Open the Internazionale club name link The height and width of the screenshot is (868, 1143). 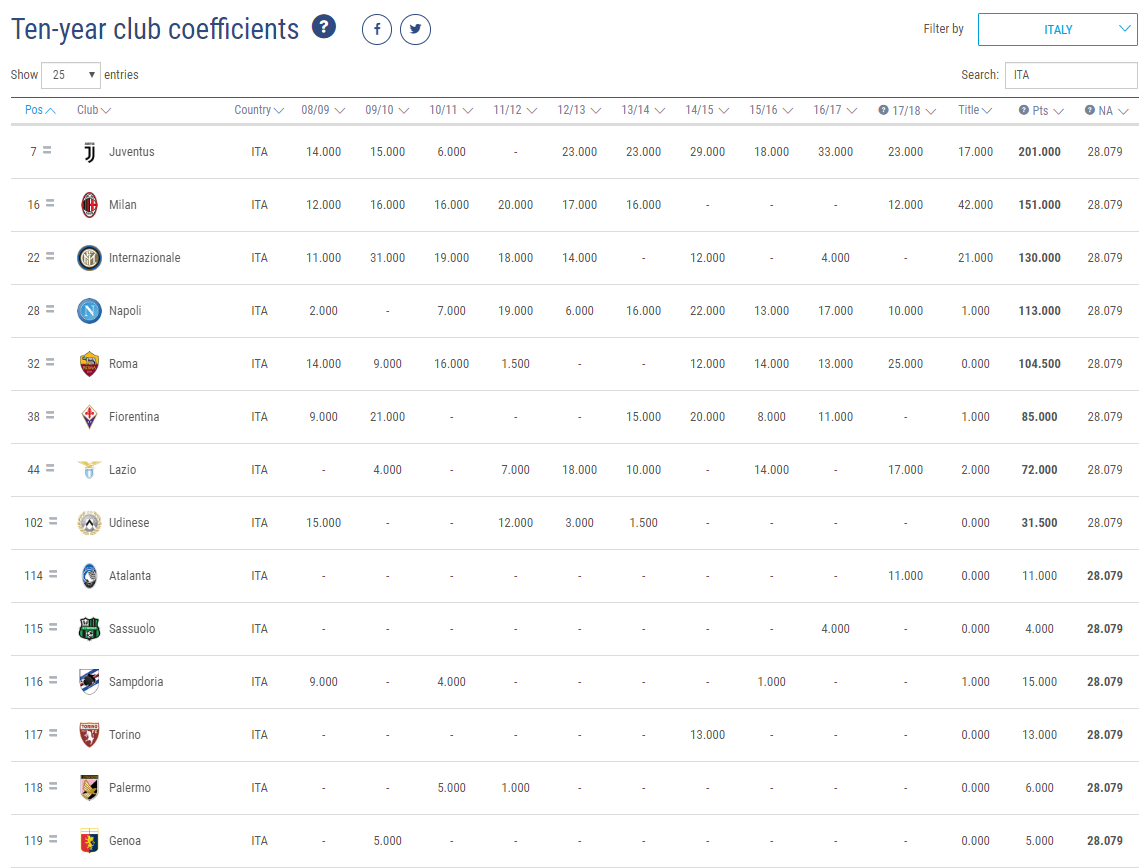pos(144,258)
